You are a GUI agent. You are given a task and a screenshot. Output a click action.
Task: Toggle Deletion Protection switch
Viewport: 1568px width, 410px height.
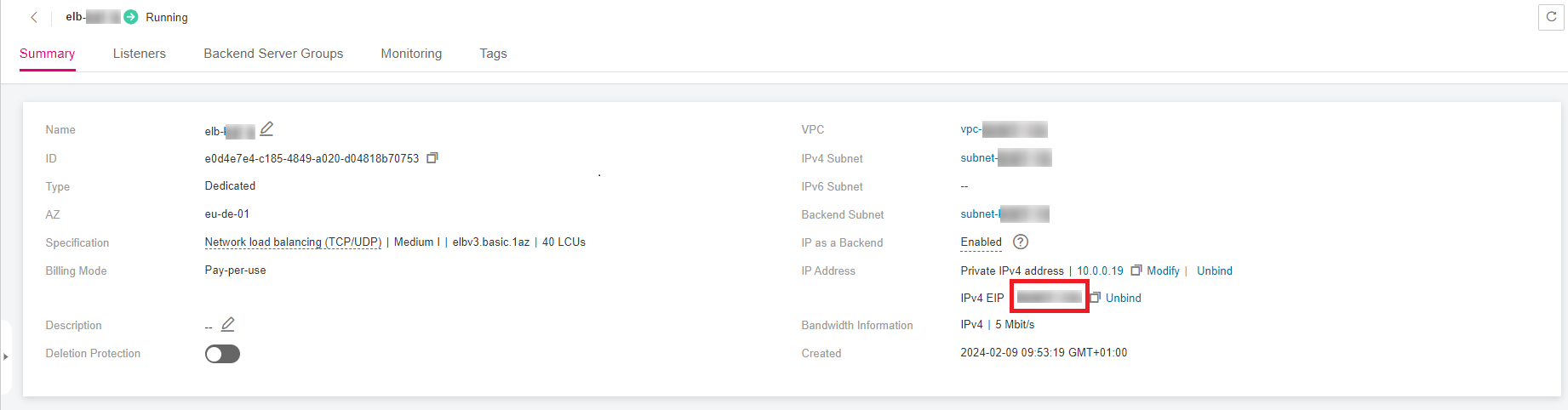222,354
